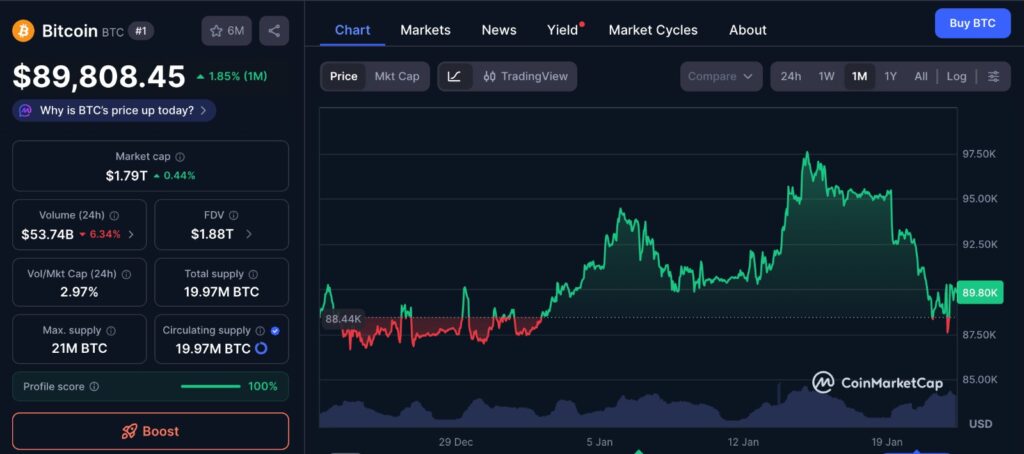Open the Yield tab
Image resolution: width=1024 pixels, height=454 pixels.
click(563, 30)
